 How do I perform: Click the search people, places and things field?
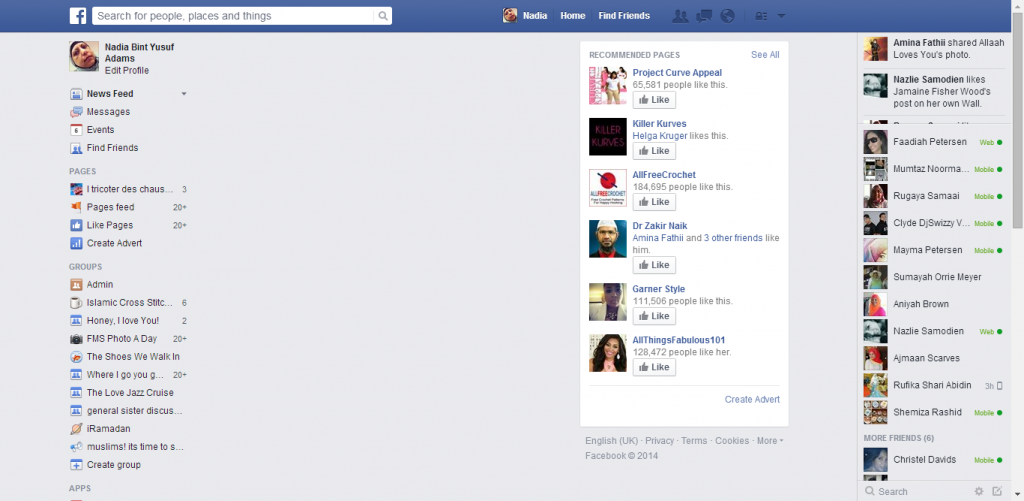(234, 16)
